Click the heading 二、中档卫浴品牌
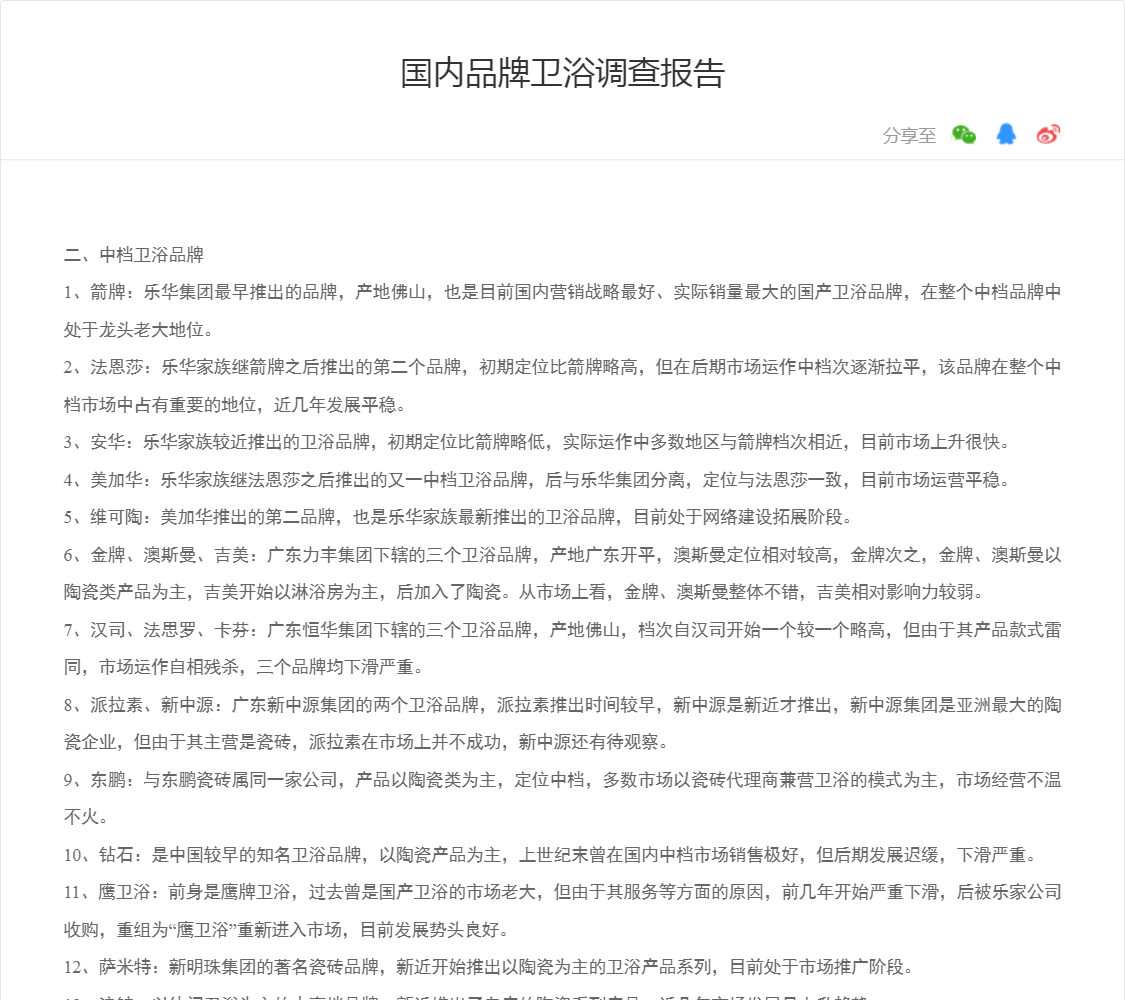The width and height of the screenshot is (1125, 1000). tap(134, 255)
